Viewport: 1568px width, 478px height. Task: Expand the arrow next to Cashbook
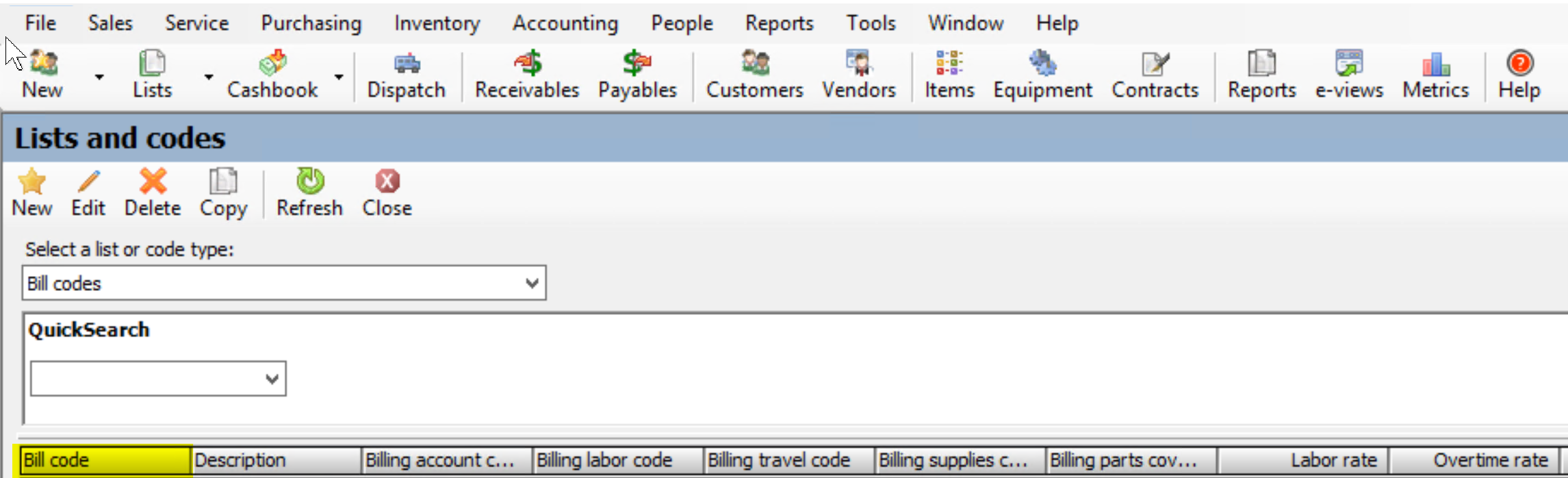coord(339,77)
